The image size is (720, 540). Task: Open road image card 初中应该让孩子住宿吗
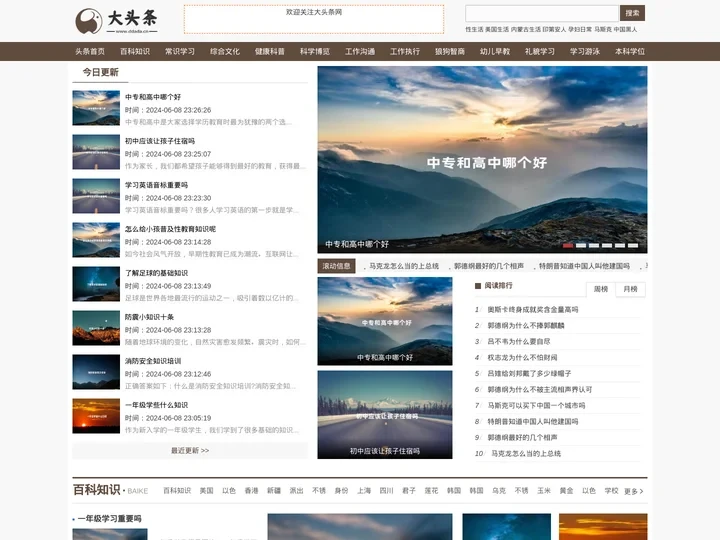385,415
